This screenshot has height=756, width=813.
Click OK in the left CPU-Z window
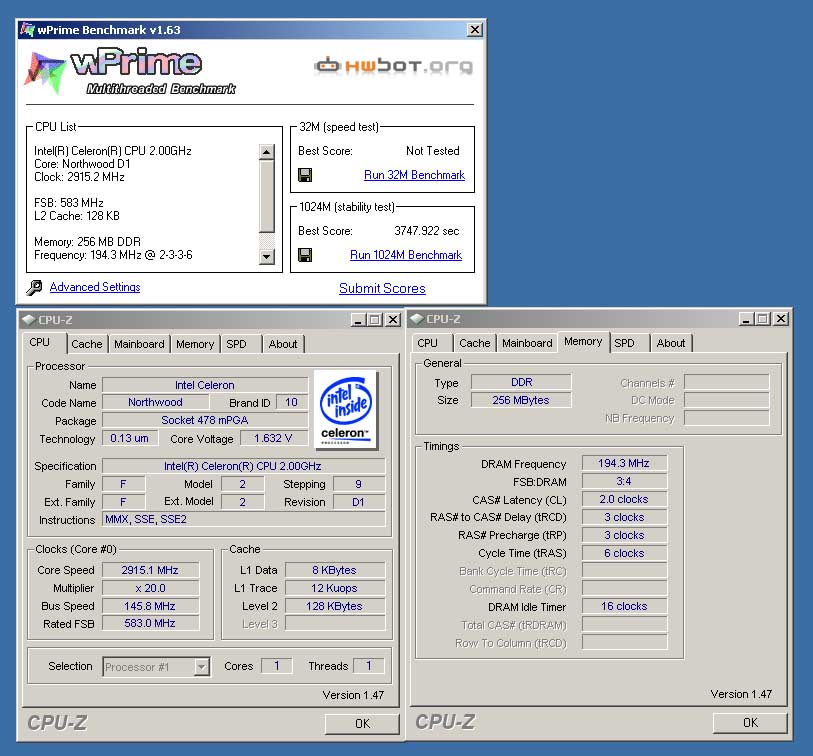coord(362,724)
